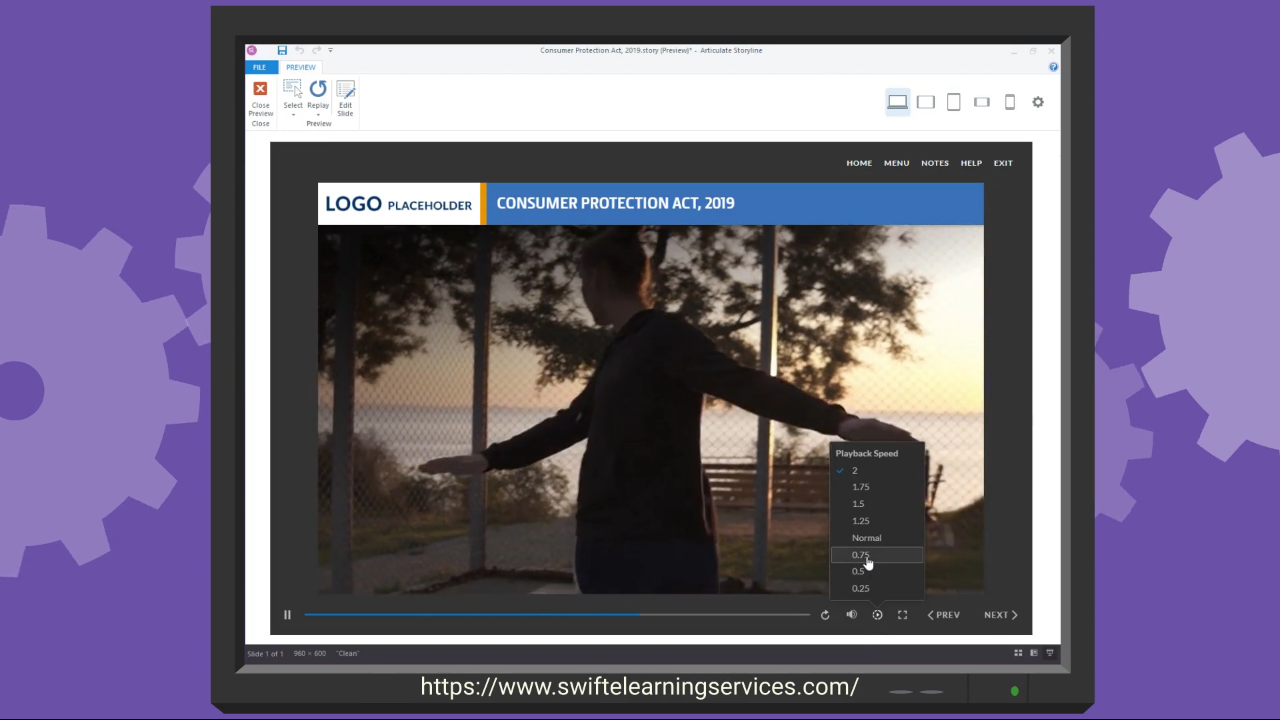Click the Edit Slide button
The height and width of the screenshot is (720, 1280).
tap(345, 99)
